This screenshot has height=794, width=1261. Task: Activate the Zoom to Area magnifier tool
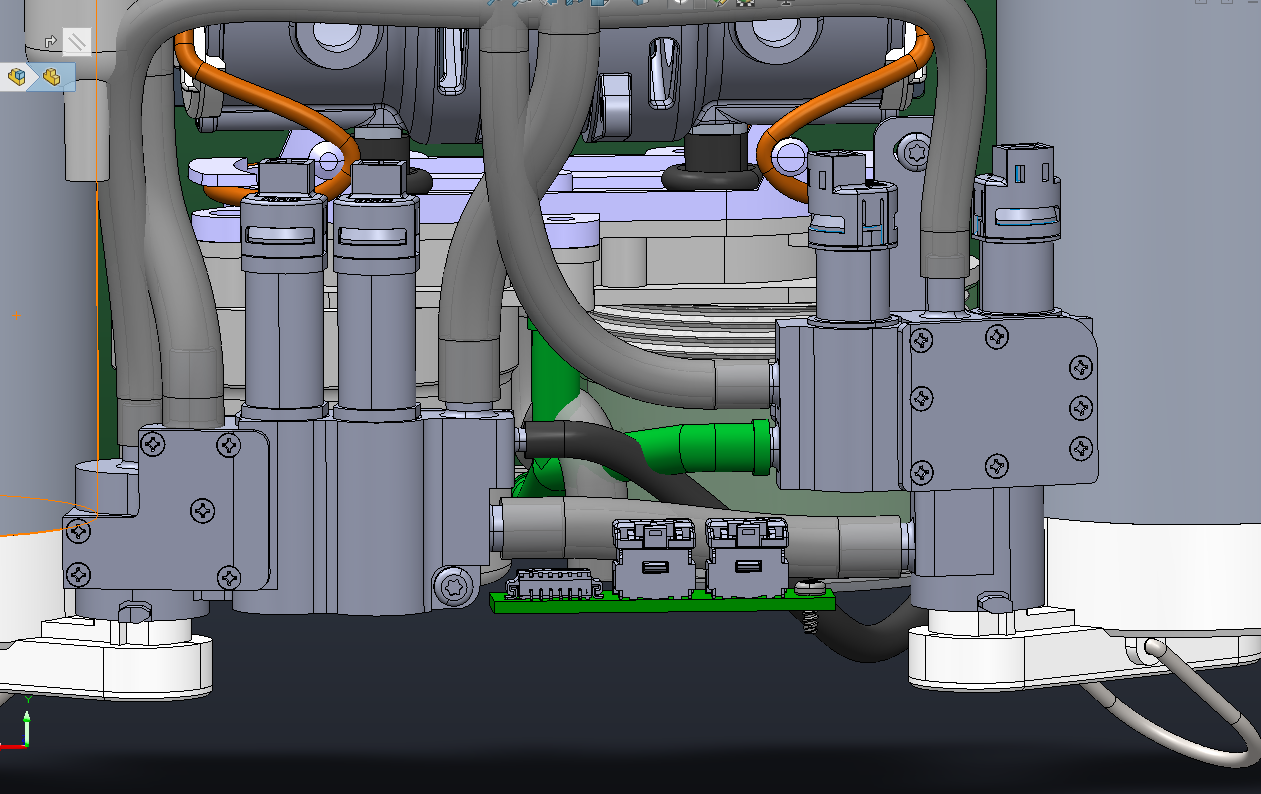pos(522,2)
